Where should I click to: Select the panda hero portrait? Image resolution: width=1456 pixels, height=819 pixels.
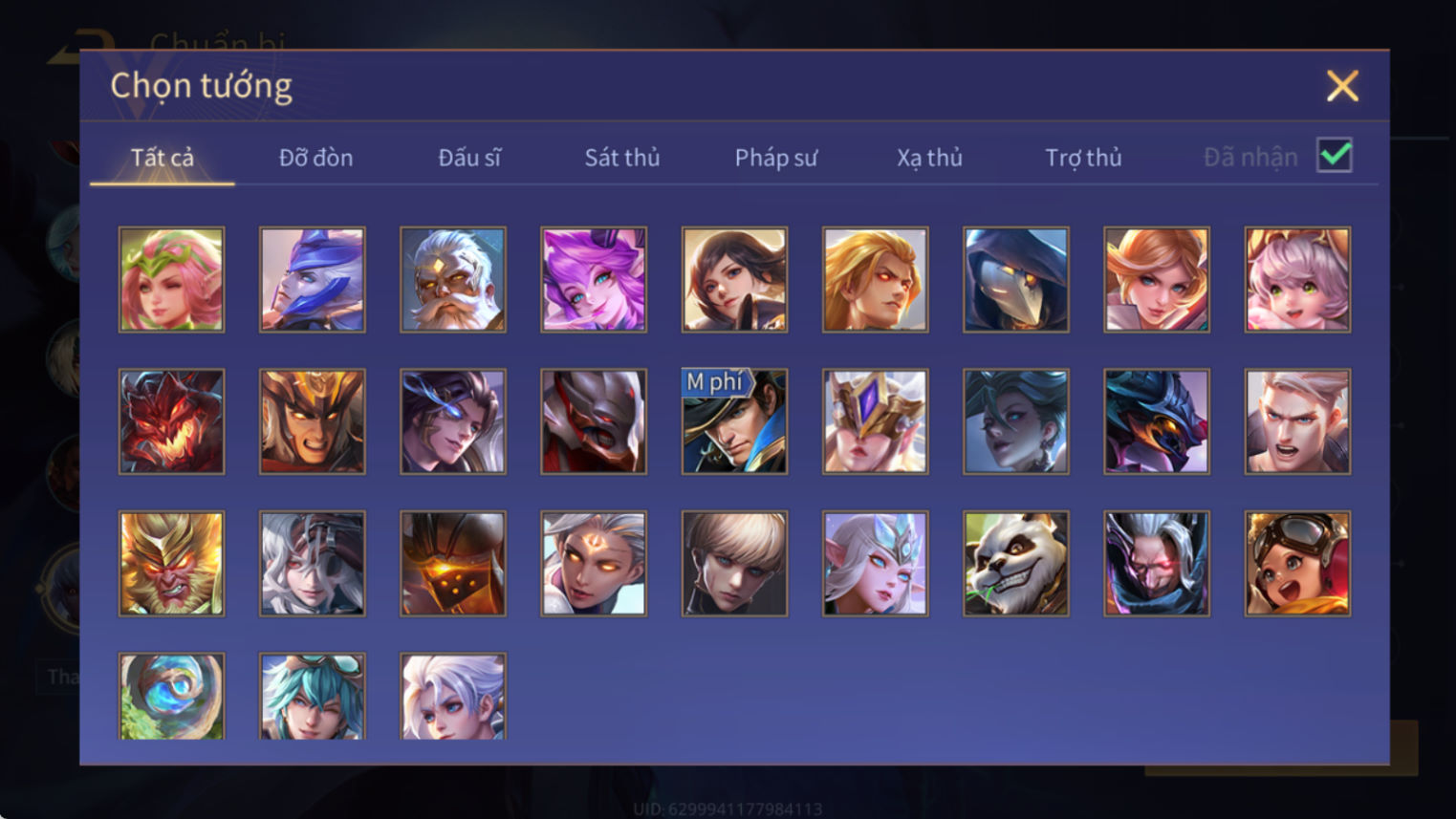(1015, 564)
